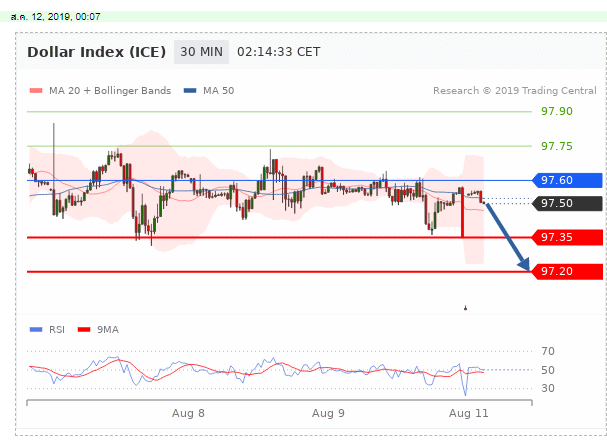The height and width of the screenshot is (447, 607).
Task: Click the Aug 11 date axis label
Action: pos(468,413)
